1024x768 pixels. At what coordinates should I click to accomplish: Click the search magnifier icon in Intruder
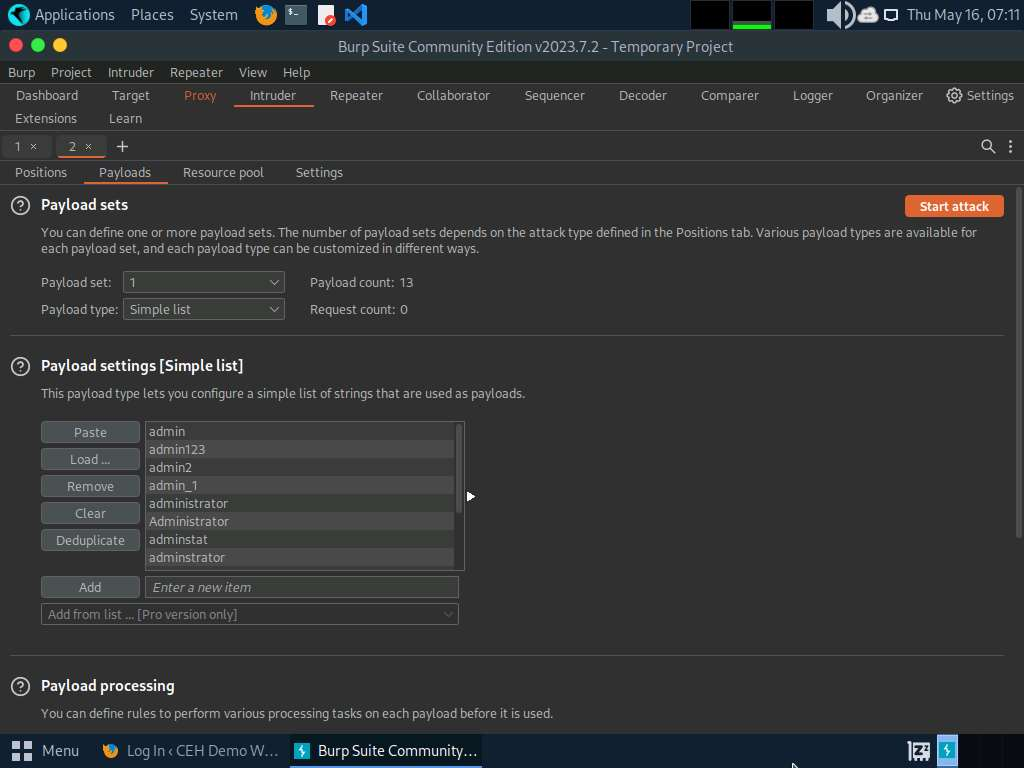988,146
